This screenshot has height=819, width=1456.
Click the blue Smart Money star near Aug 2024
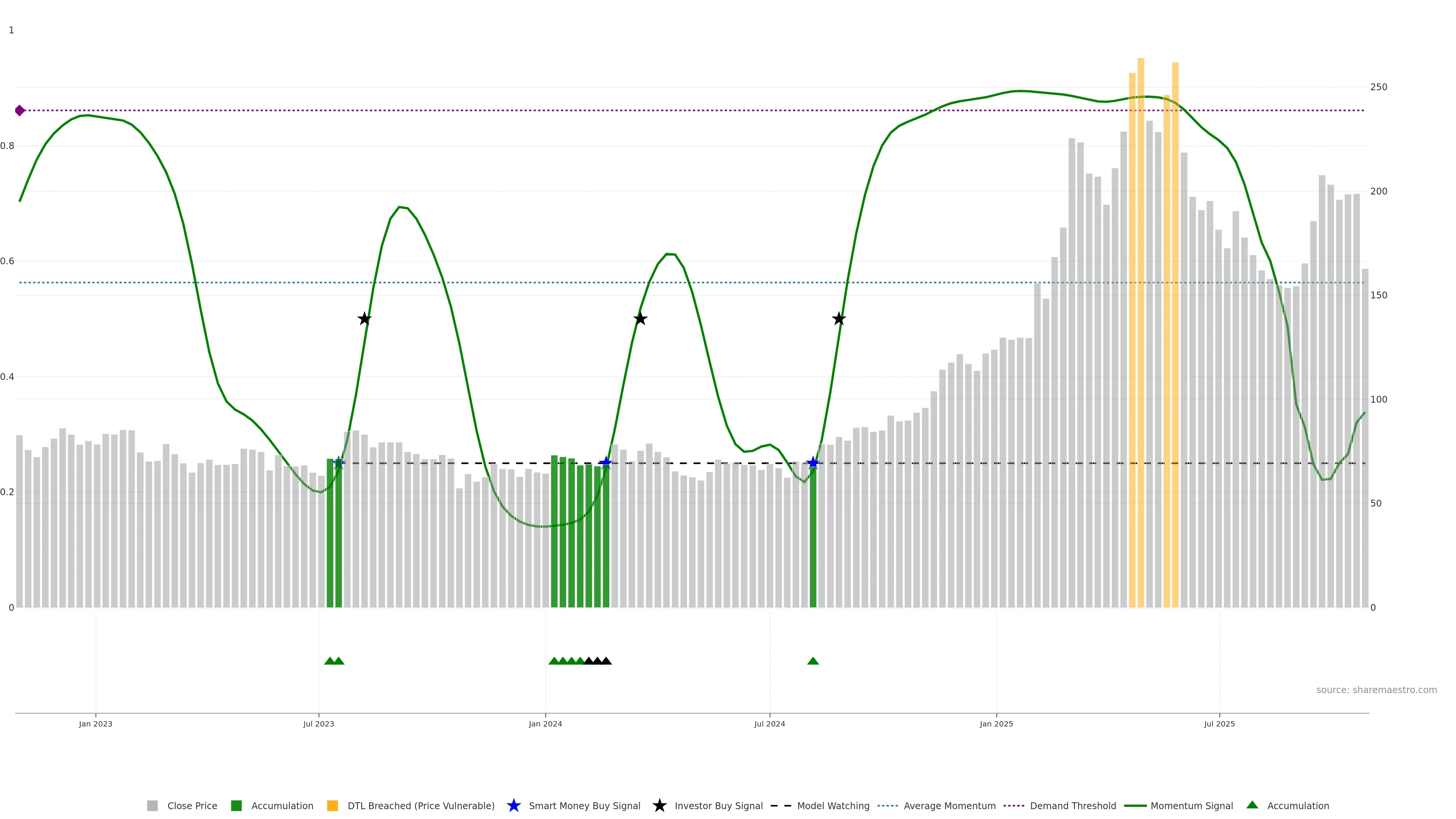(813, 463)
